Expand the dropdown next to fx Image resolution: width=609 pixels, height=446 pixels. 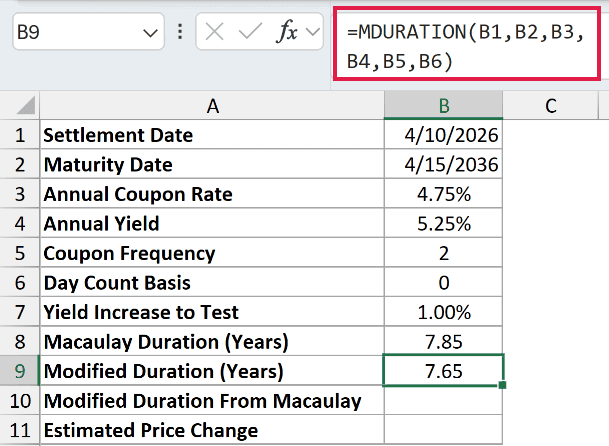click(x=313, y=32)
